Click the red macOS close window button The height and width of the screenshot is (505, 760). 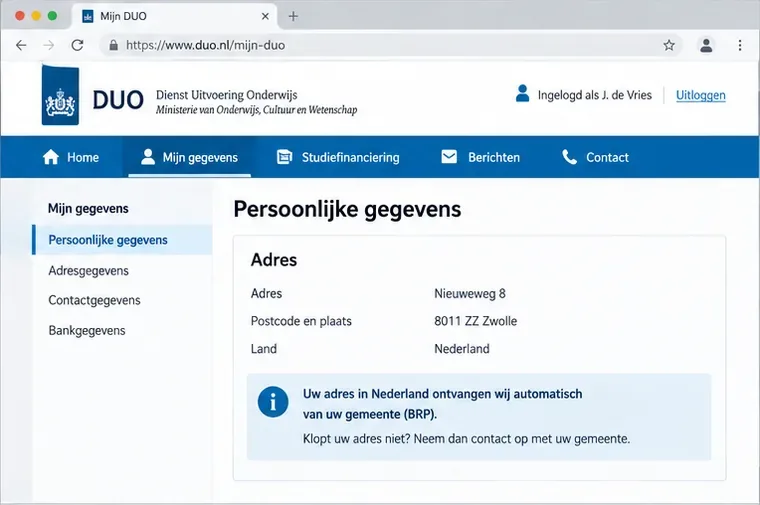pyautogui.click(x=20, y=16)
